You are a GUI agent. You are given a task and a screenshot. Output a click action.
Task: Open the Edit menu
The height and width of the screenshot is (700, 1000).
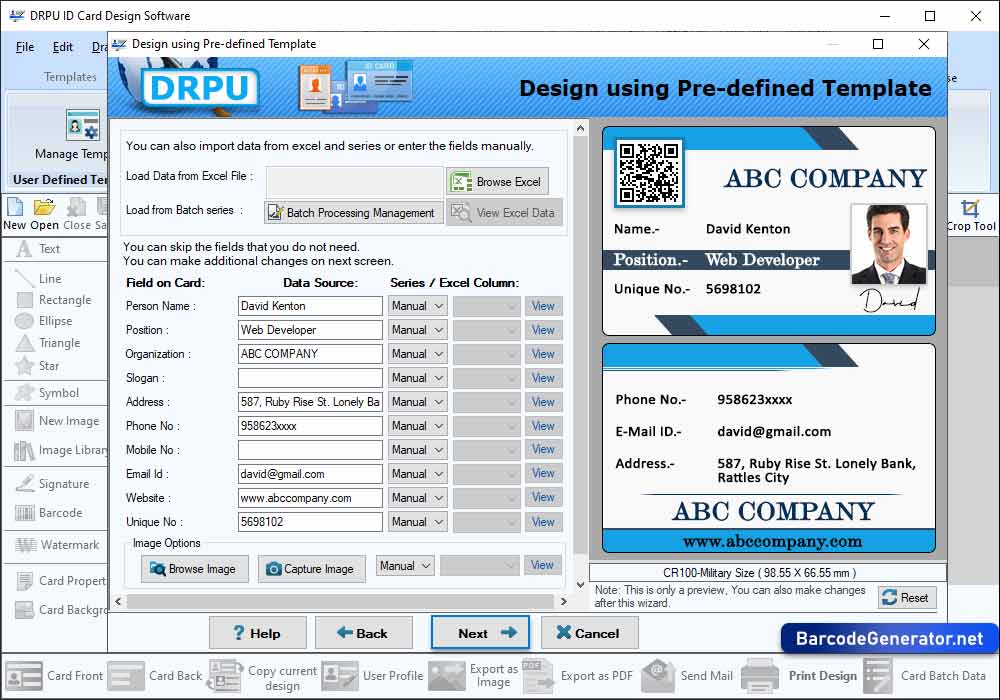(62, 47)
